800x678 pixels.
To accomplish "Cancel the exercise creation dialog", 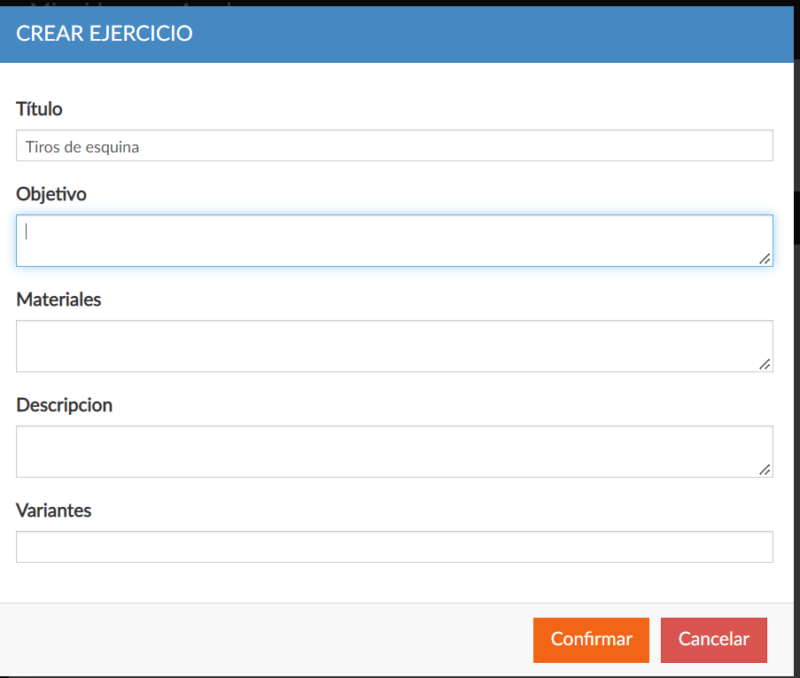I will (x=713, y=640).
